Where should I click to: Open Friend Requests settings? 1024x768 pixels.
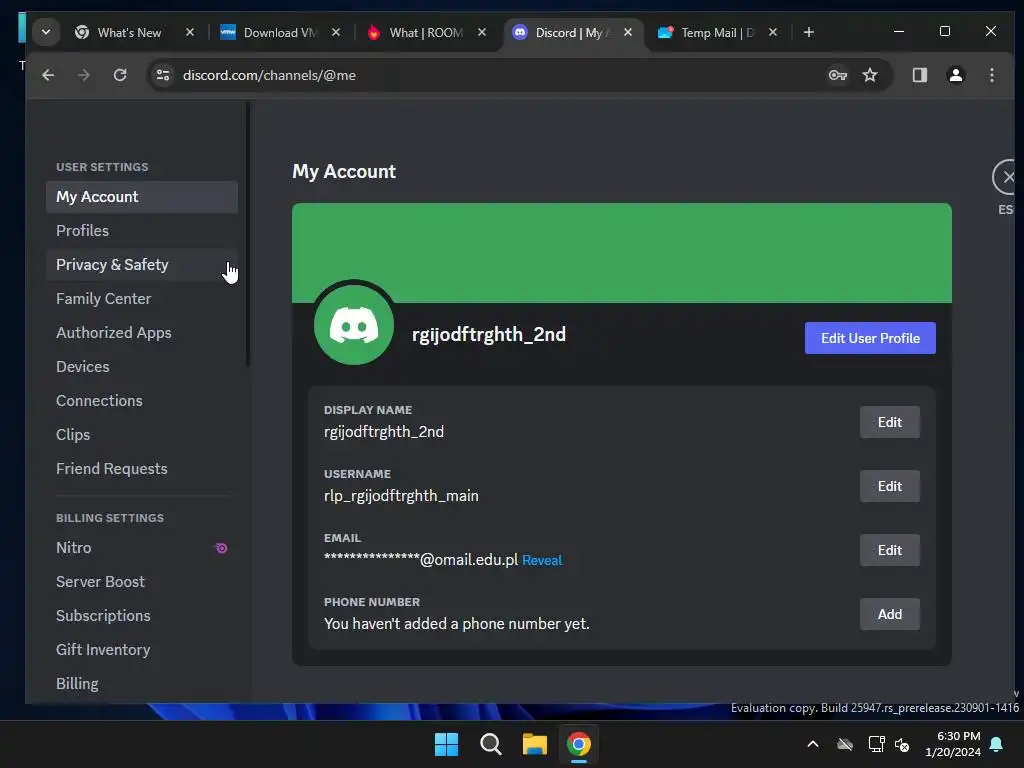(x=142, y=468)
